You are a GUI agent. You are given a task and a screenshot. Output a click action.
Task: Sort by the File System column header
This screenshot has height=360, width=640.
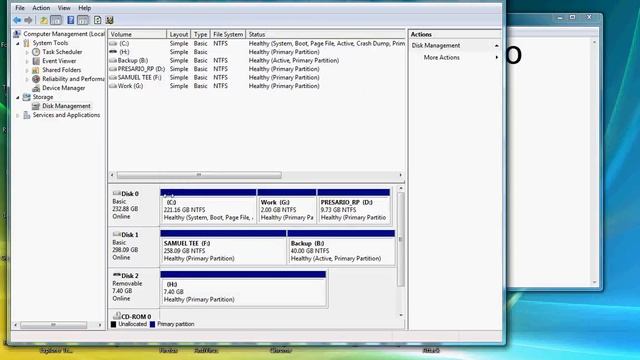point(228,34)
